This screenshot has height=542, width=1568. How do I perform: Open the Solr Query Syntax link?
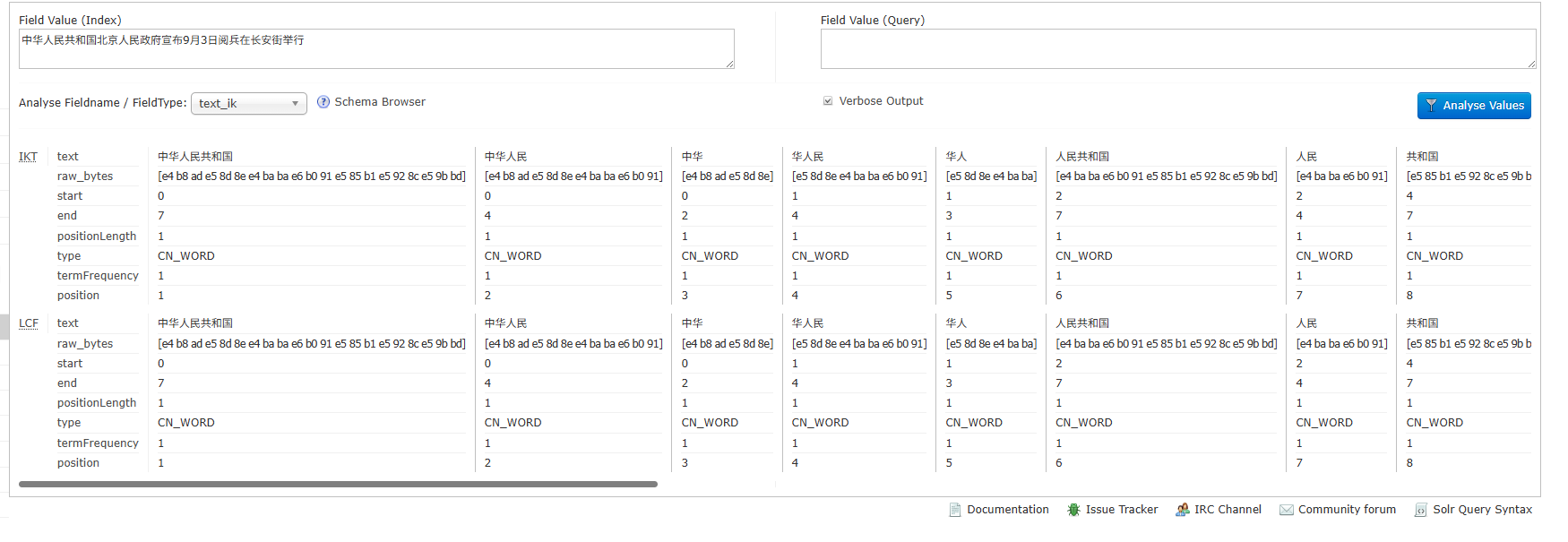click(1483, 510)
